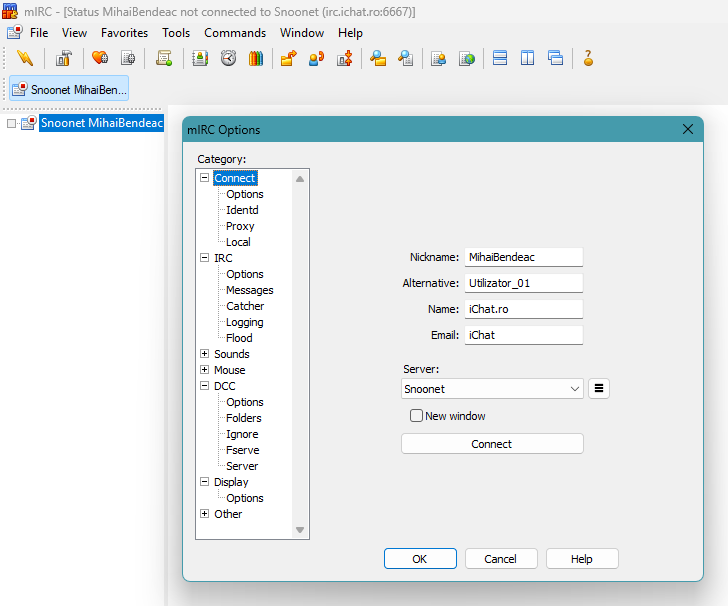Select Messages under IRC category
The width and height of the screenshot is (728, 606).
[250, 290]
